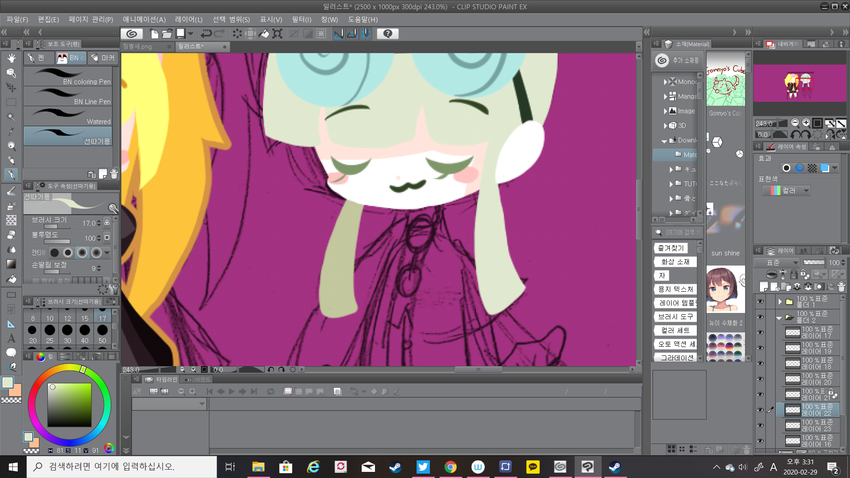Image resolution: width=850 pixels, height=478 pixels.
Task: Toggle visibility of layer 레이어 20
Action: [x=760, y=379]
